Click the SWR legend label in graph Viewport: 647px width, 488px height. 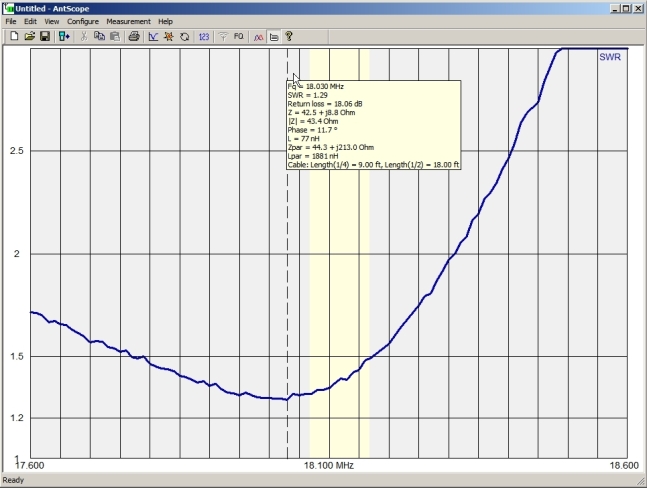click(x=610, y=57)
